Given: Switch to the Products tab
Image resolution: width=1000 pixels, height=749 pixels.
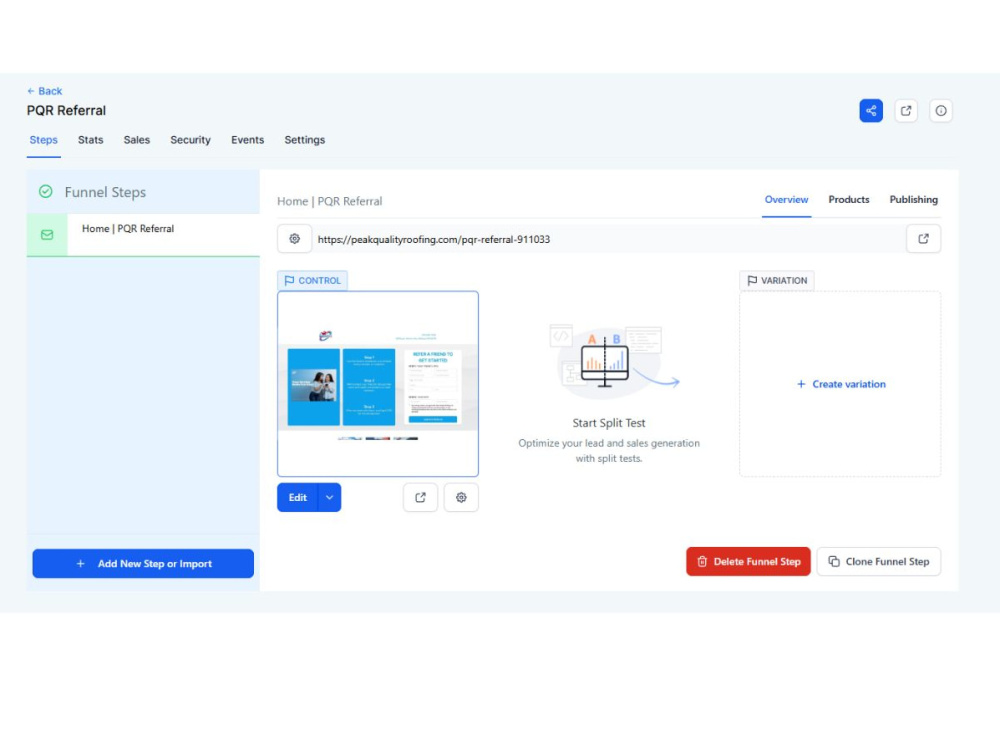Looking at the screenshot, I should tap(849, 200).
